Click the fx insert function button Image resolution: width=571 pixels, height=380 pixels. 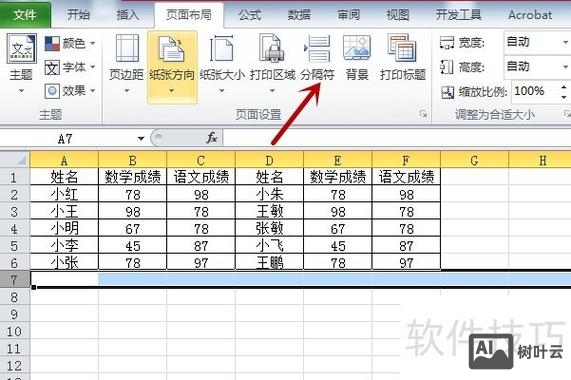click(x=212, y=138)
